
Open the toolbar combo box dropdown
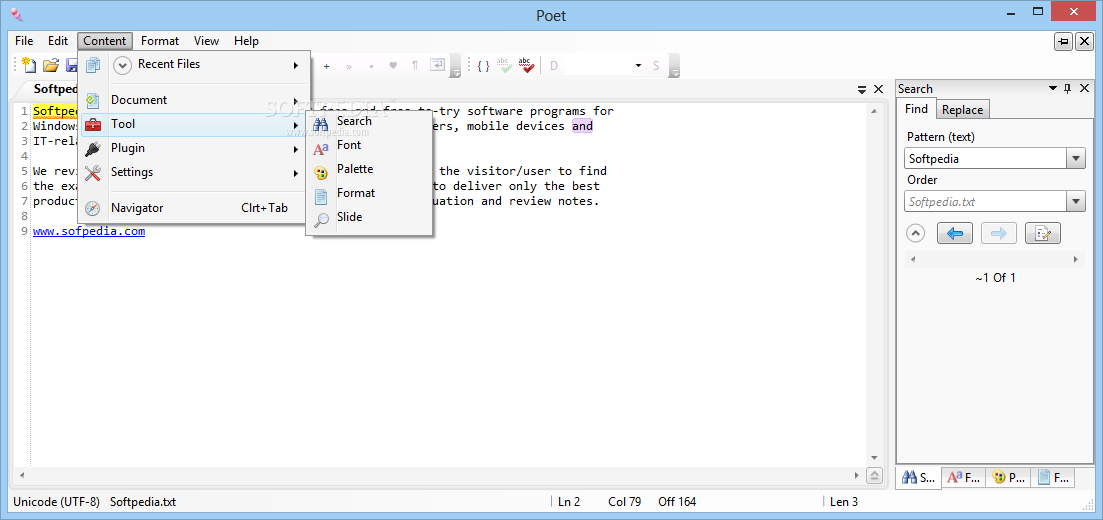(x=639, y=66)
